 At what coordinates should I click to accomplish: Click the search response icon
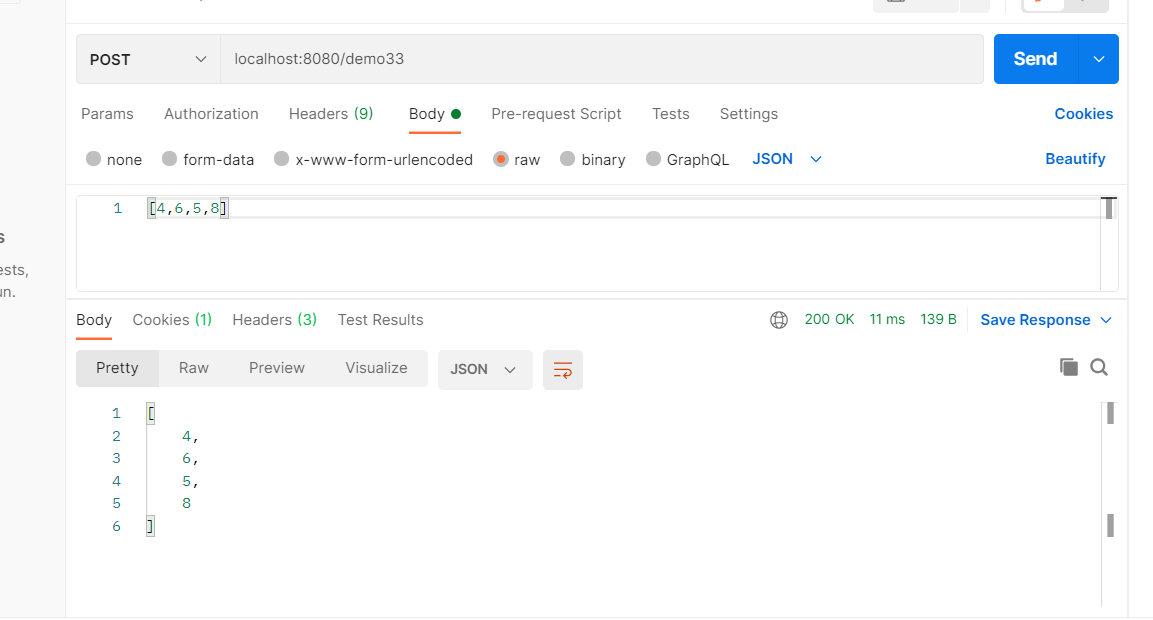[x=1099, y=367]
